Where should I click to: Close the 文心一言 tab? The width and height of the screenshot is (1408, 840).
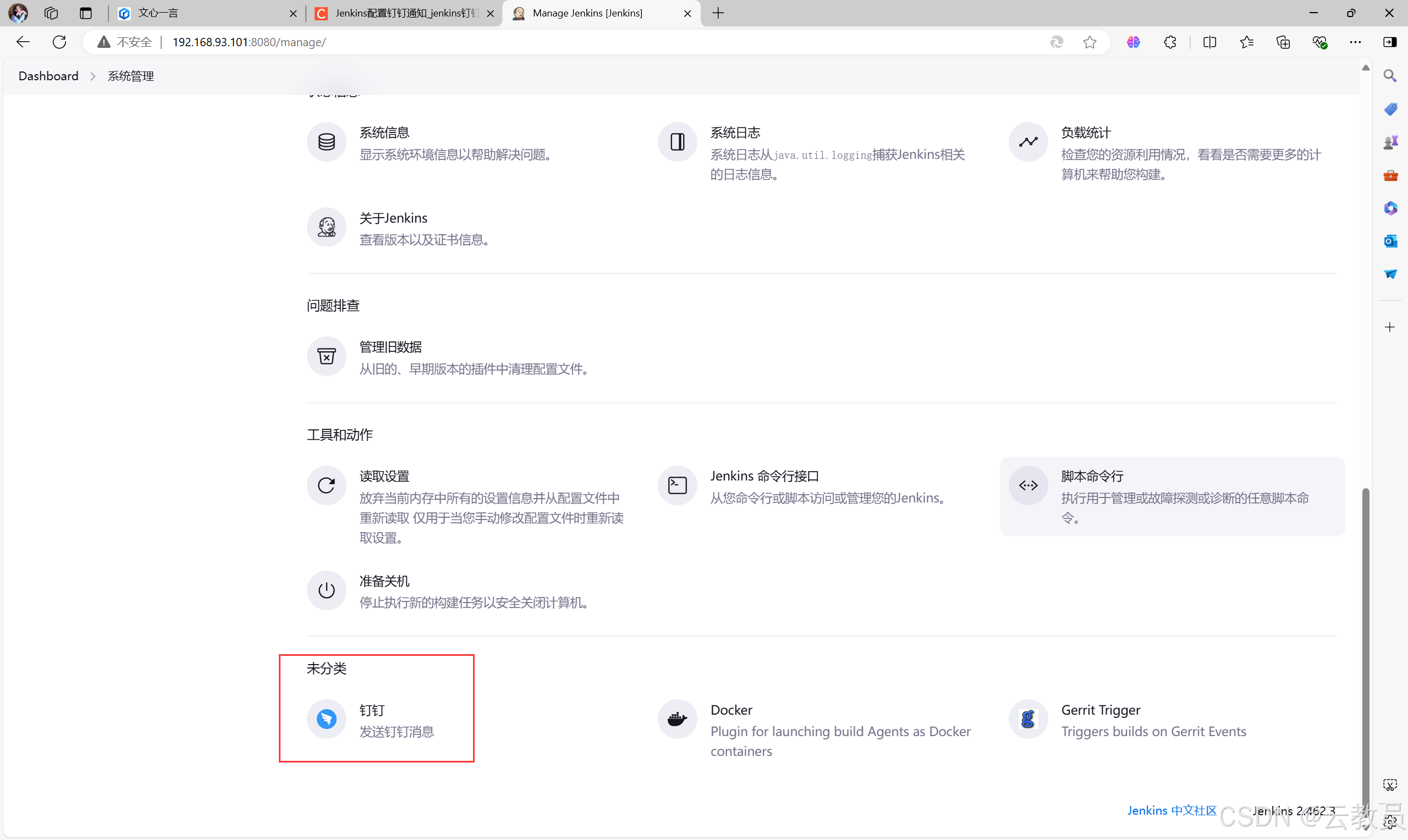tap(293, 13)
